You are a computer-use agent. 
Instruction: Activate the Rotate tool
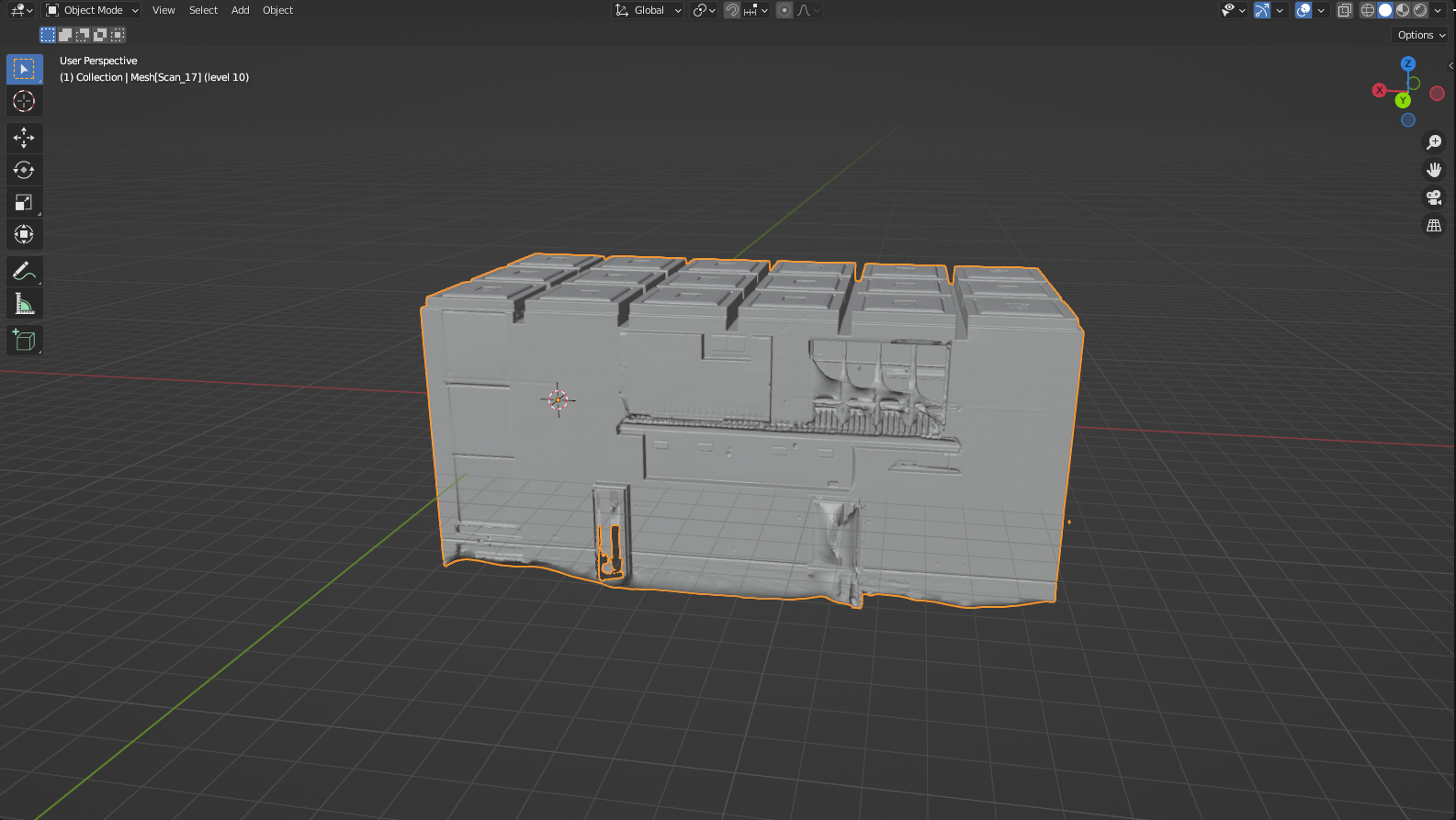24,170
